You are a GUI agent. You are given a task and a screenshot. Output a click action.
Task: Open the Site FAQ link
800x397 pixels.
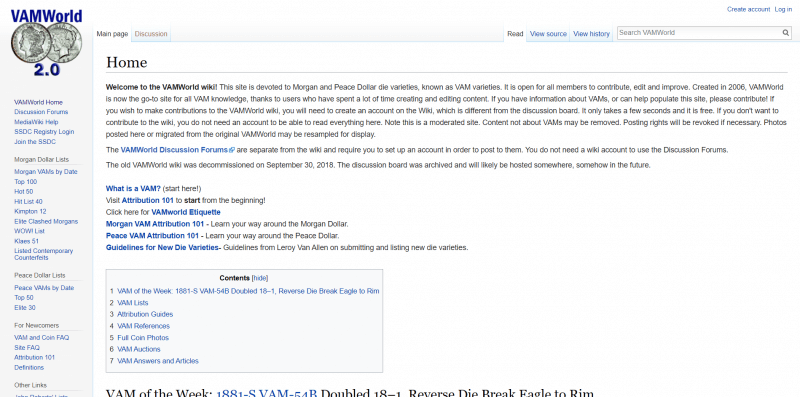click(27, 348)
